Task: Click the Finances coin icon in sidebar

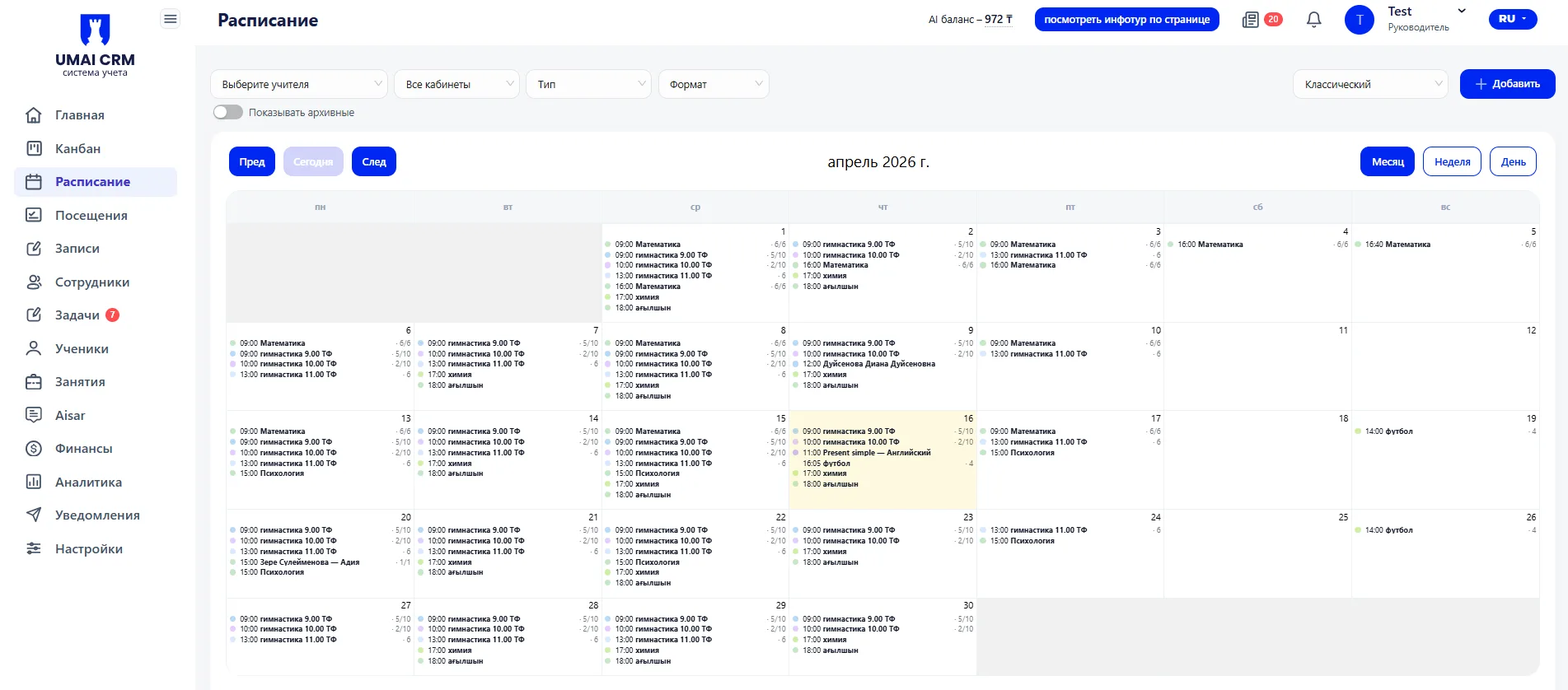Action: (x=34, y=449)
